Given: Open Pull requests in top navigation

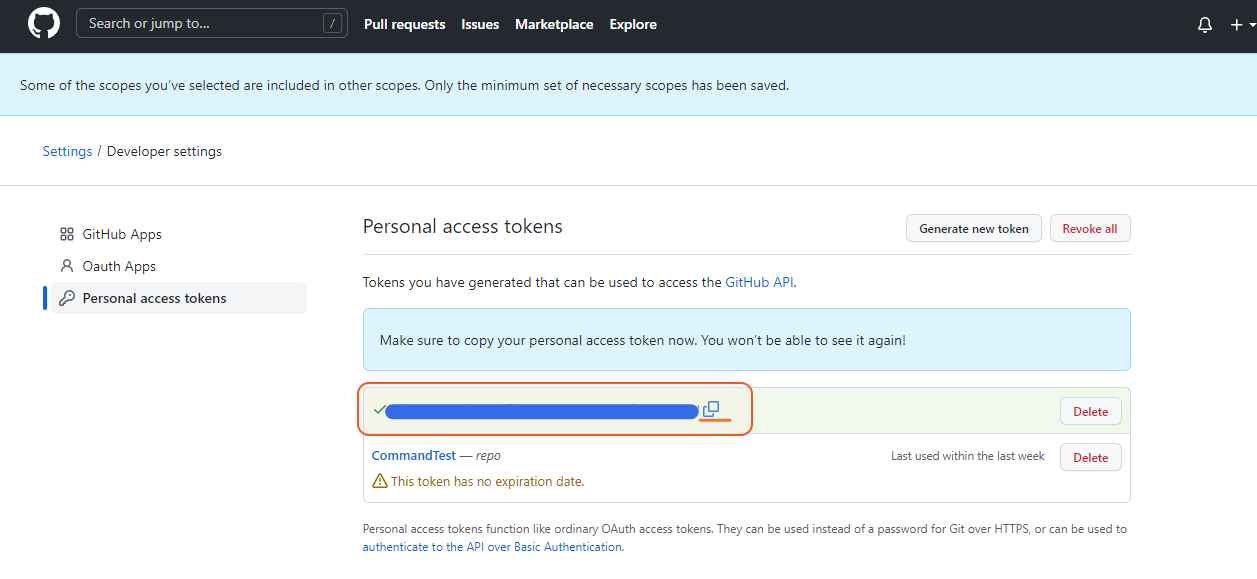Looking at the screenshot, I should coord(404,24).
